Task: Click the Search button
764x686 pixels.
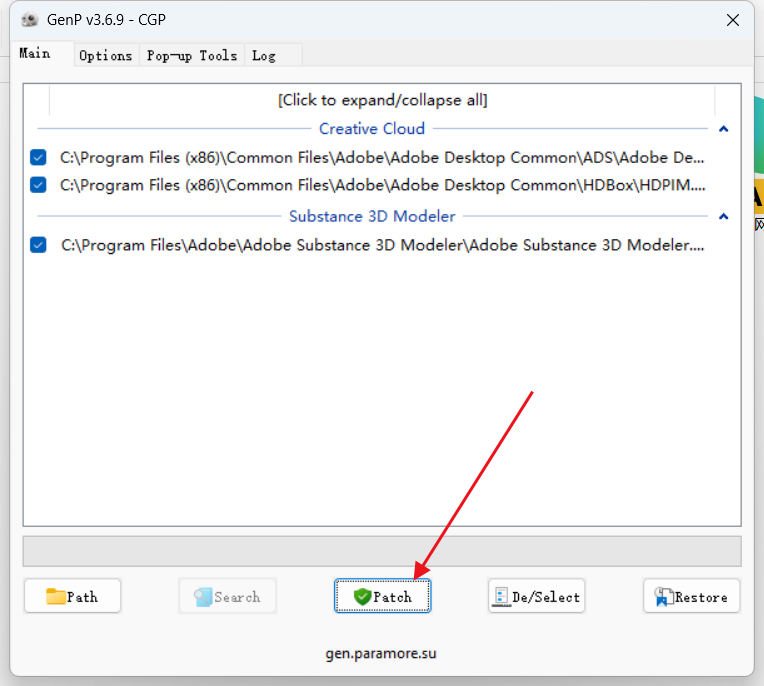Action: [x=228, y=596]
